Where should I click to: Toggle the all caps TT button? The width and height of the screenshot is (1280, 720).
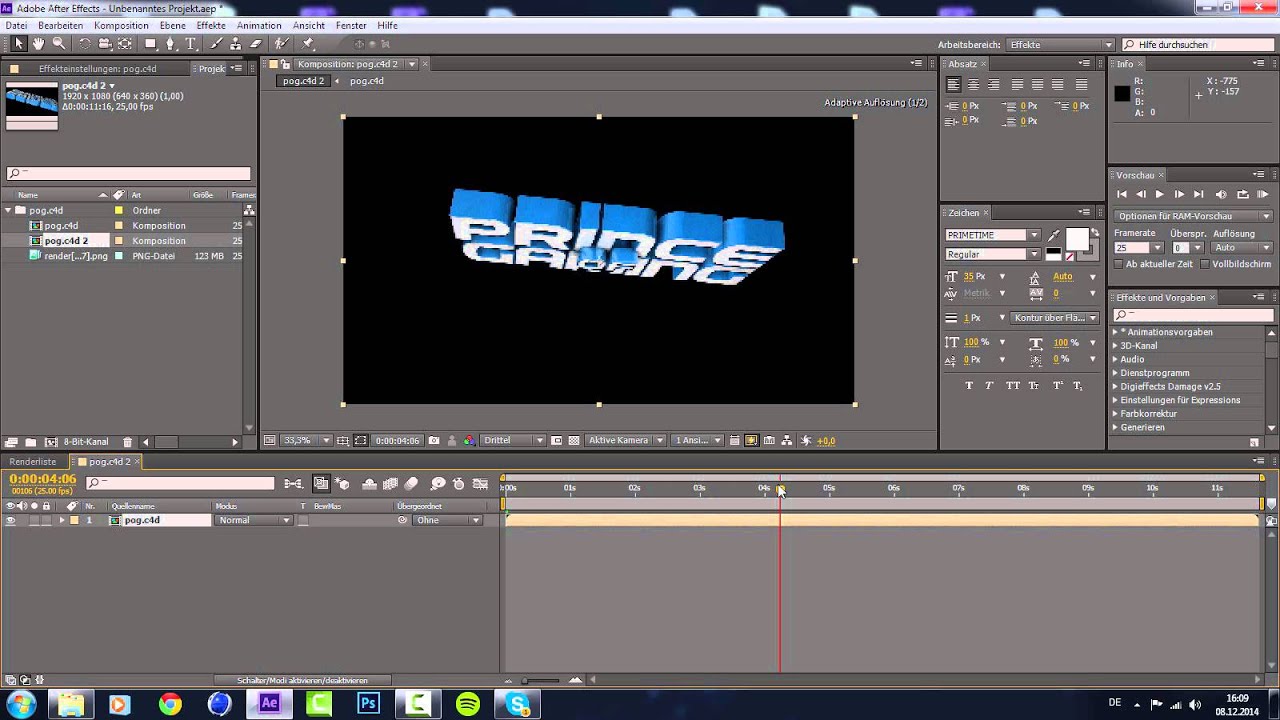coord(1013,386)
